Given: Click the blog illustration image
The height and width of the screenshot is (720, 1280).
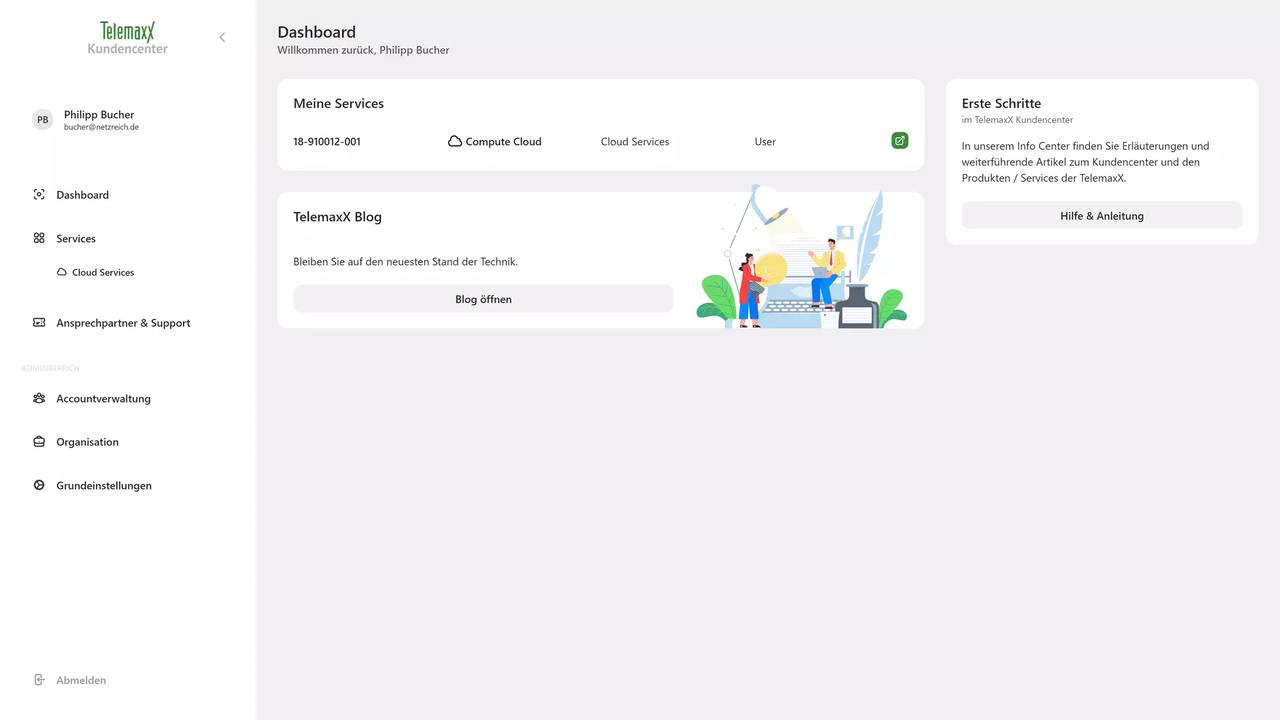Looking at the screenshot, I should [x=802, y=257].
